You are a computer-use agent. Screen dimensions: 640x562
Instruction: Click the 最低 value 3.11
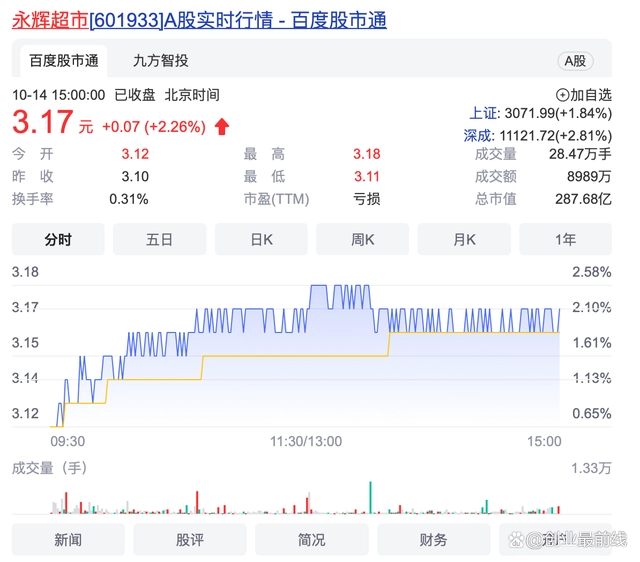[x=367, y=177]
